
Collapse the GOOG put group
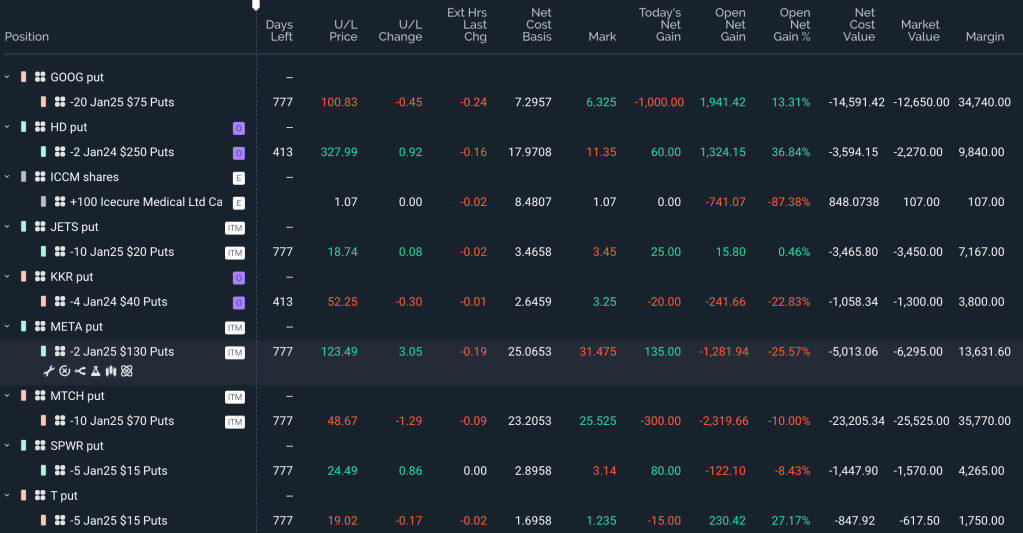pos(7,77)
